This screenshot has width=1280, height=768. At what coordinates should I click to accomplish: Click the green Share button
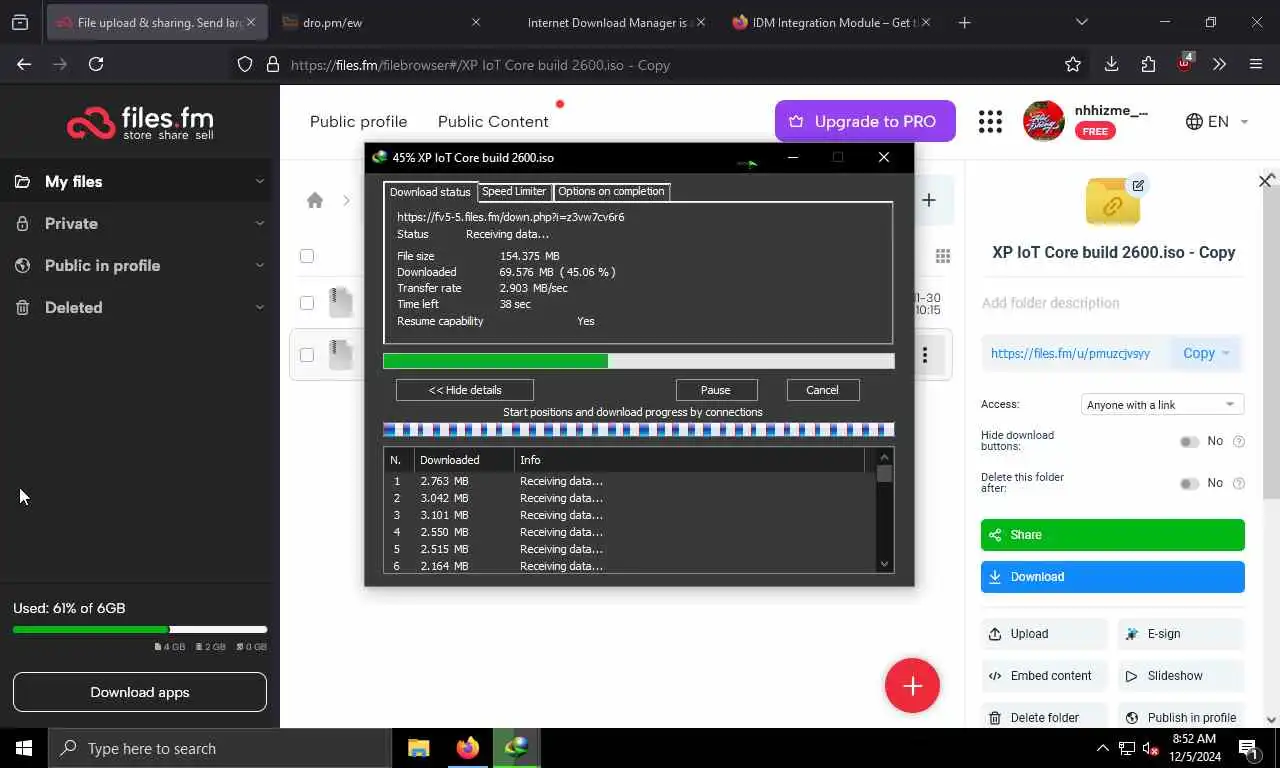pyautogui.click(x=1112, y=535)
